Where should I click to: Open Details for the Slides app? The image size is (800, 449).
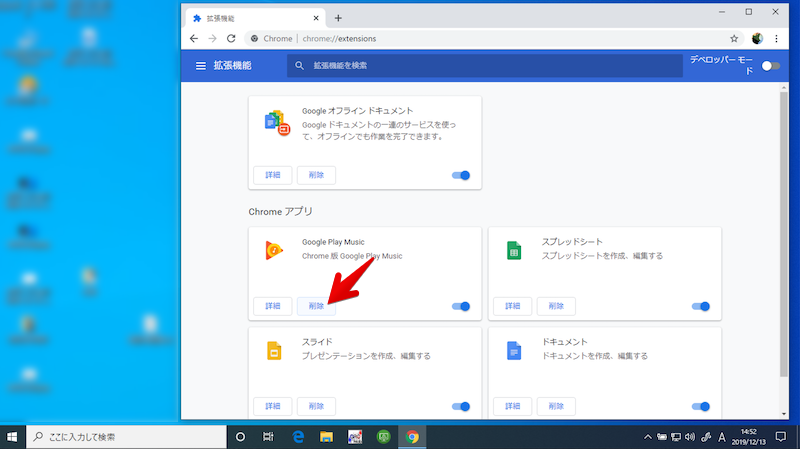tap(272, 406)
